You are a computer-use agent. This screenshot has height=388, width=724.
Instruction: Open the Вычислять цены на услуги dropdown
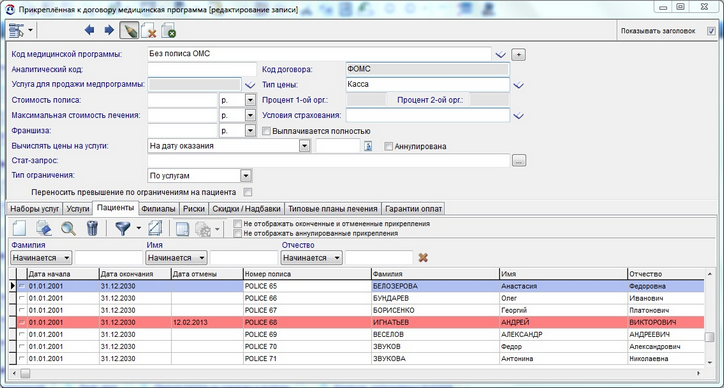(x=304, y=146)
